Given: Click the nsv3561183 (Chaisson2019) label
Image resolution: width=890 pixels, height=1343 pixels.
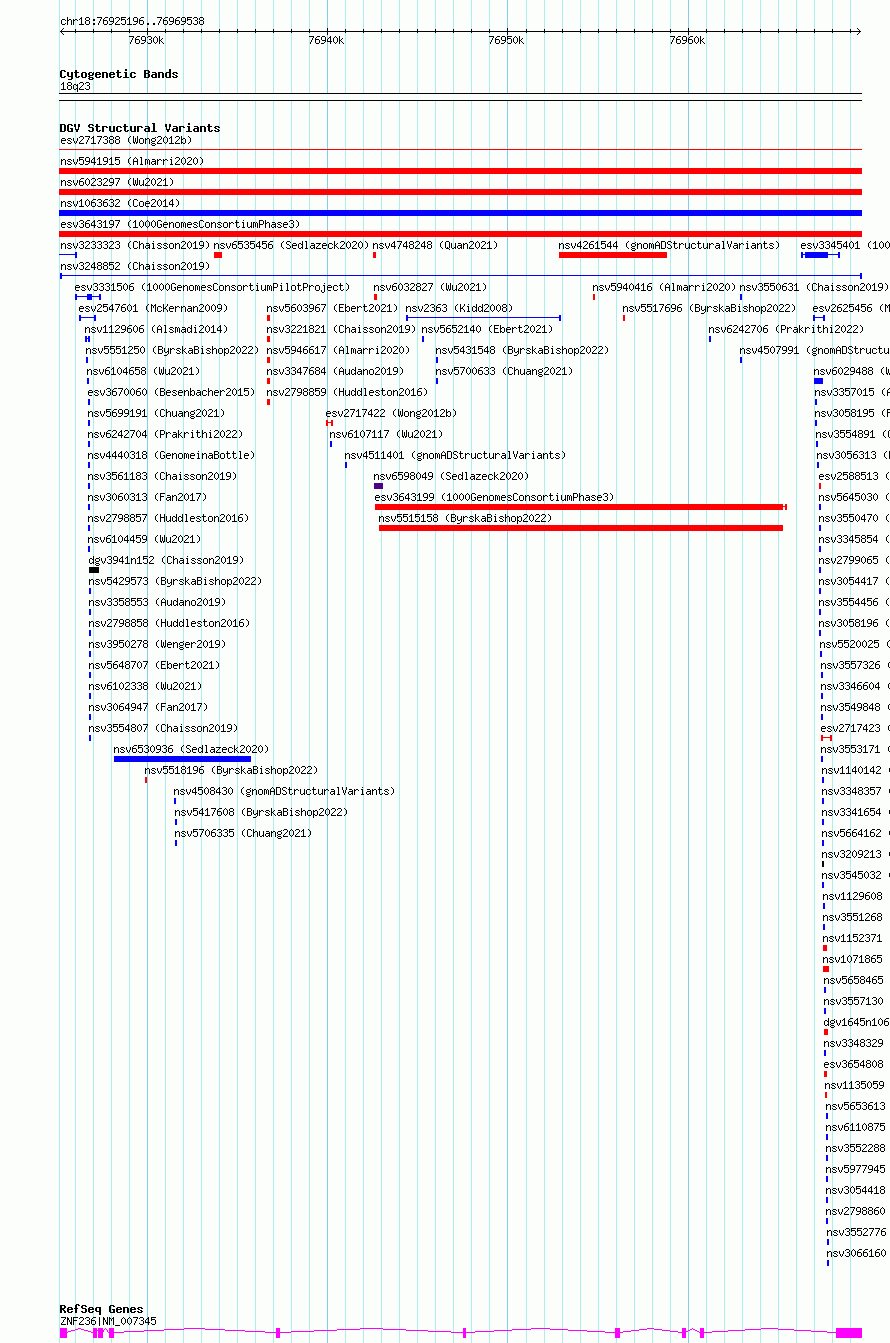Looking at the screenshot, I should [162, 476].
